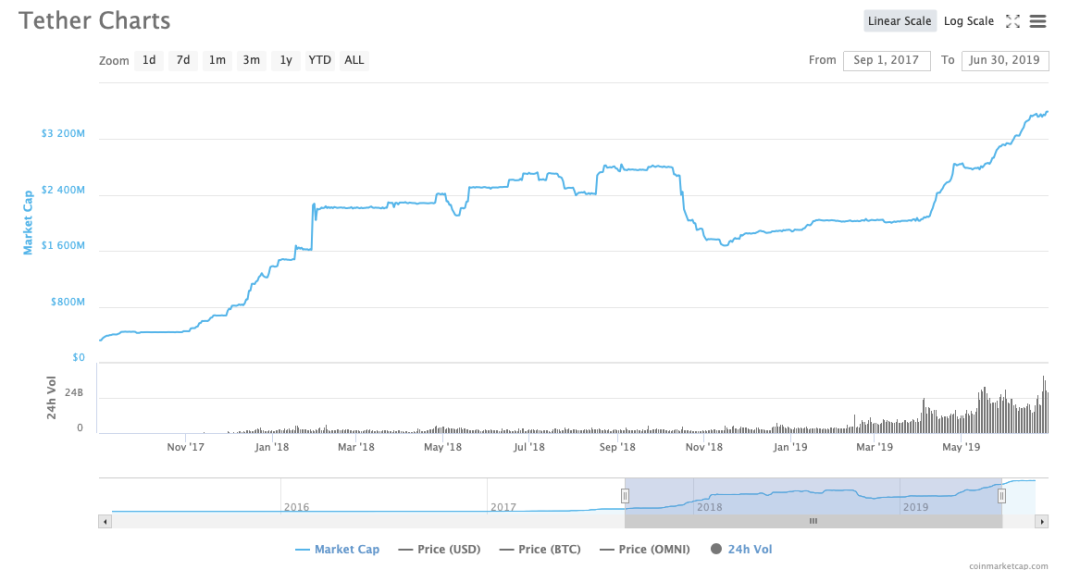Enable Price (OMNI) series in legend
This screenshot has width=1080, height=570.
pos(645,549)
